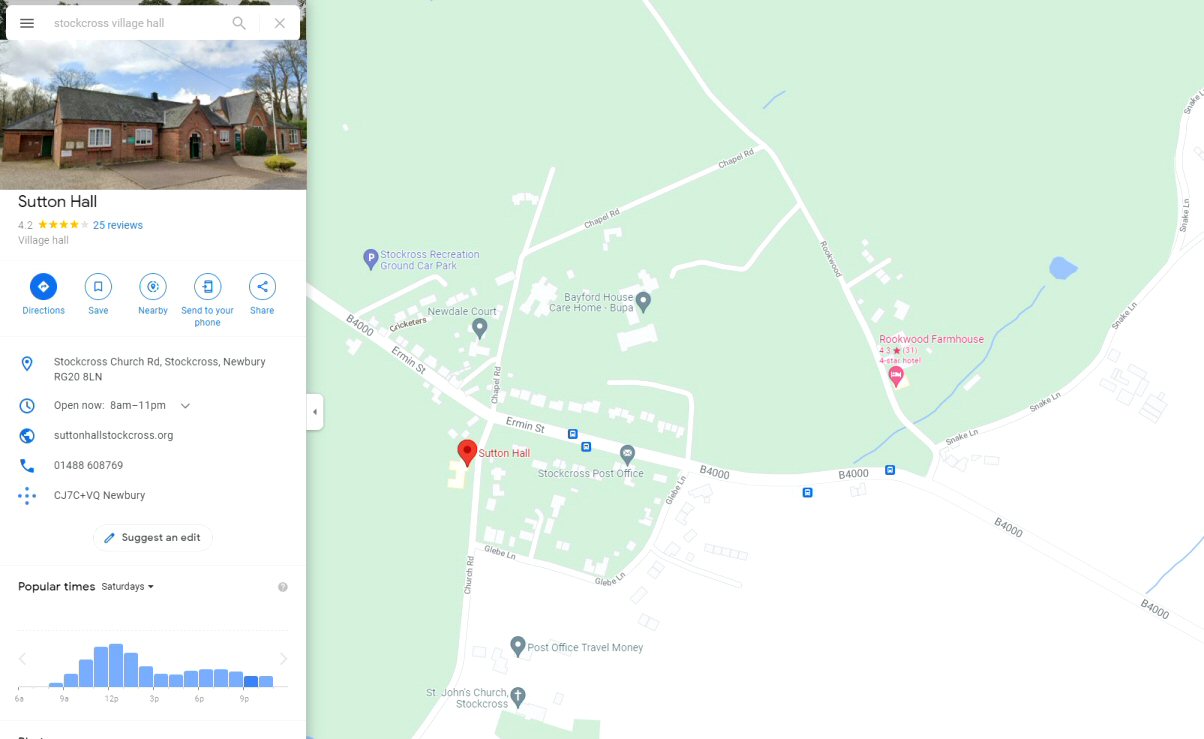Click Send to your phone icon
The height and width of the screenshot is (739, 1204).
[207, 287]
